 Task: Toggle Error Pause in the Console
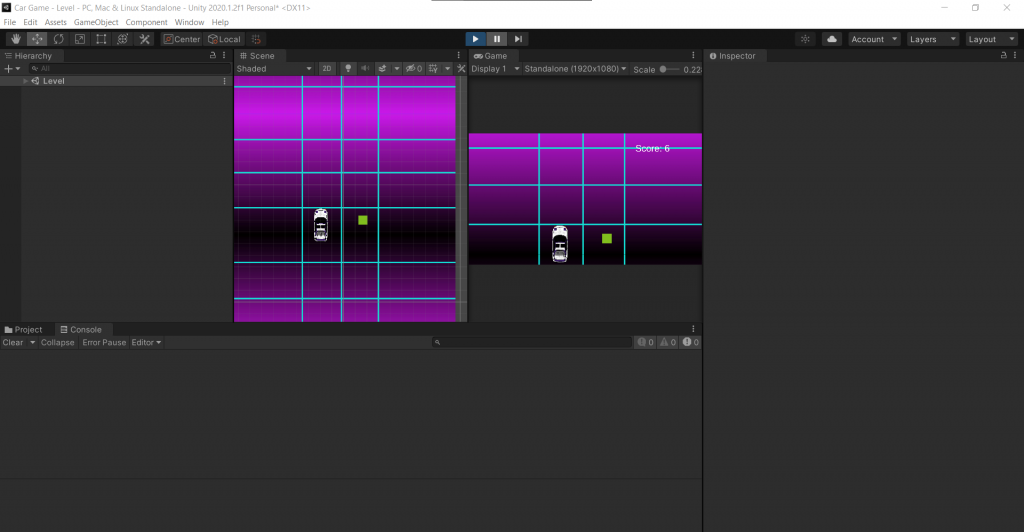(104, 342)
